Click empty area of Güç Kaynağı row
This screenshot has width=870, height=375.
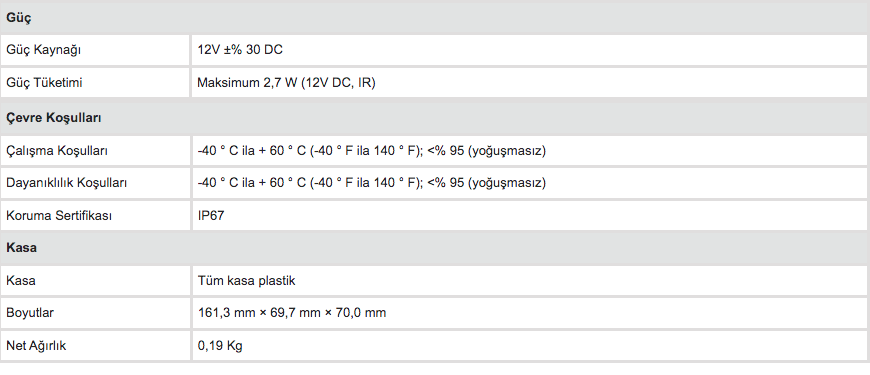point(577,50)
